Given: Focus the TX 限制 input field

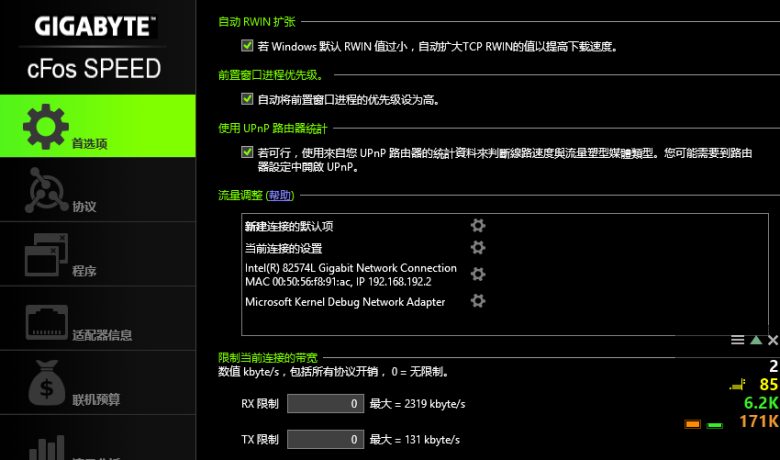Looking at the screenshot, I should [x=325, y=439].
